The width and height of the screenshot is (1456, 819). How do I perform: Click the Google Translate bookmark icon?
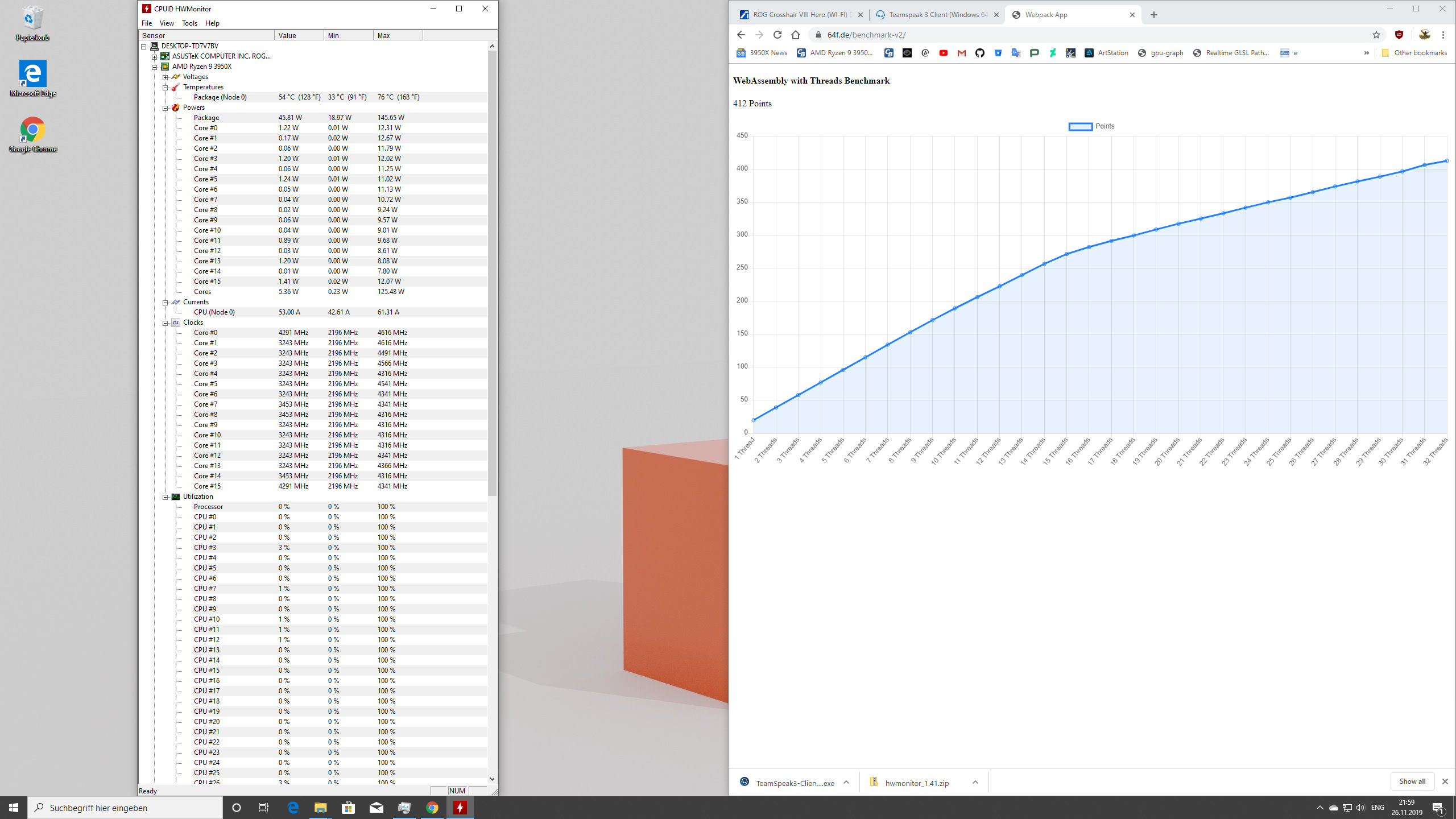coord(1016,53)
